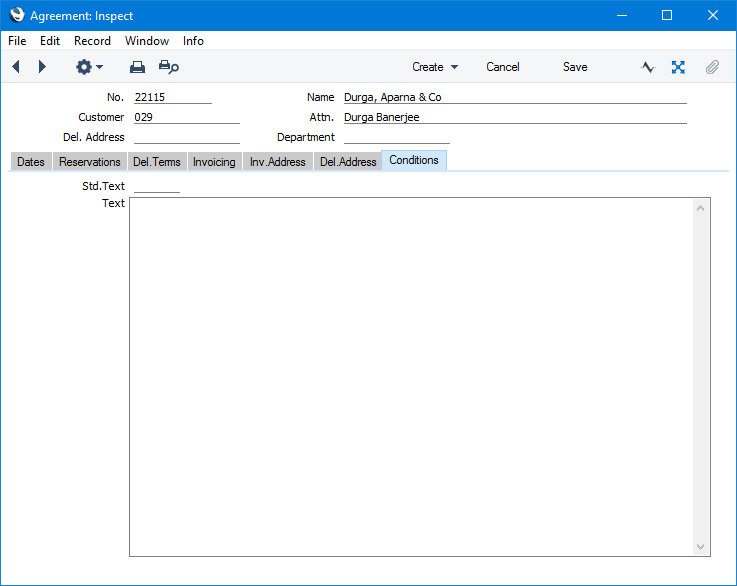The image size is (737, 586).
Task: Click the Save button
Action: 575,67
